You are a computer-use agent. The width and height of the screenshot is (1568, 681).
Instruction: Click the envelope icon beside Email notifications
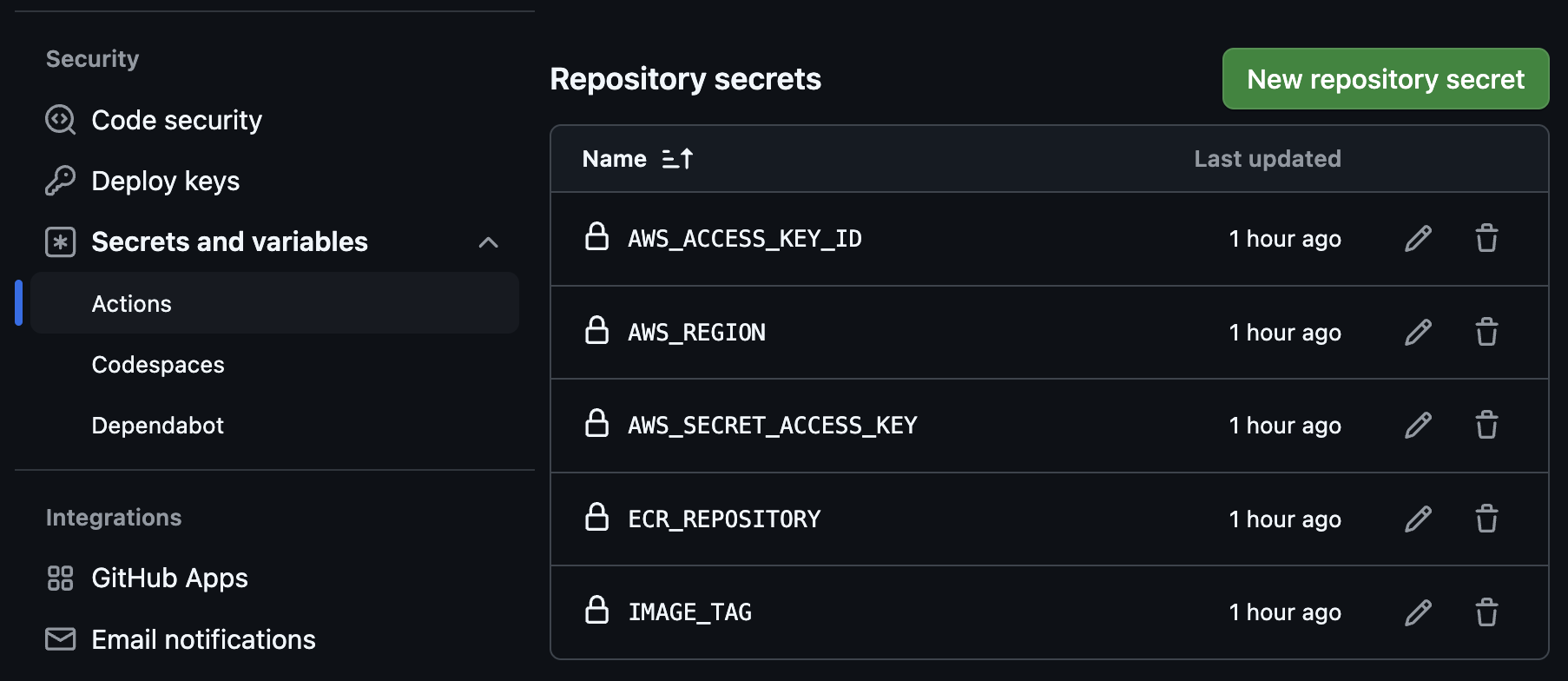tap(59, 639)
